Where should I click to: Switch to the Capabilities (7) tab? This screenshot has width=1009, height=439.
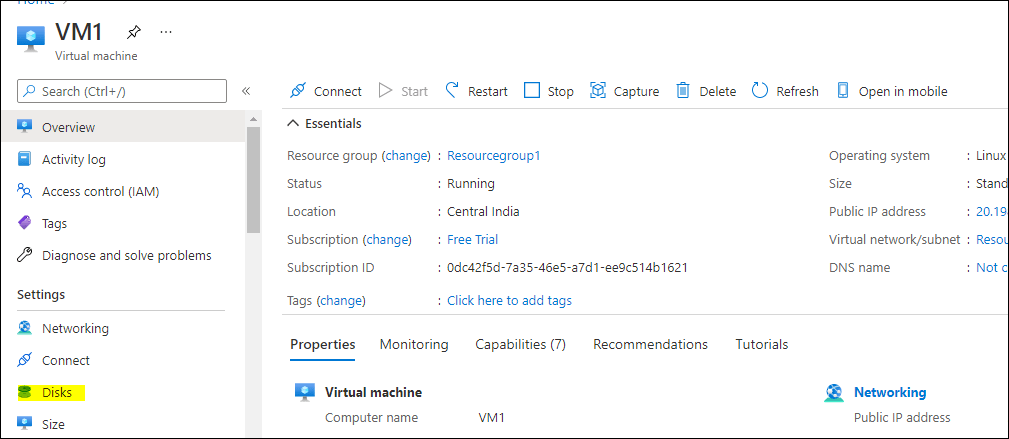click(520, 344)
